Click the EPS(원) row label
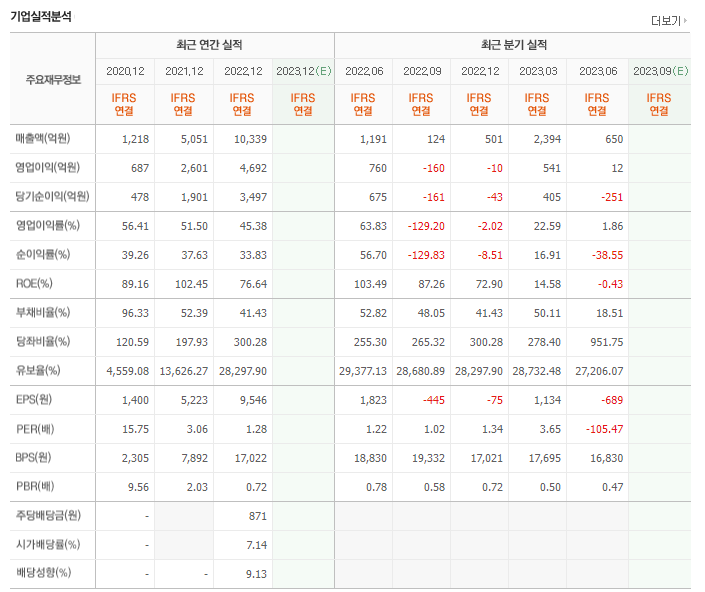705x592 pixels. tap(34, 400)
